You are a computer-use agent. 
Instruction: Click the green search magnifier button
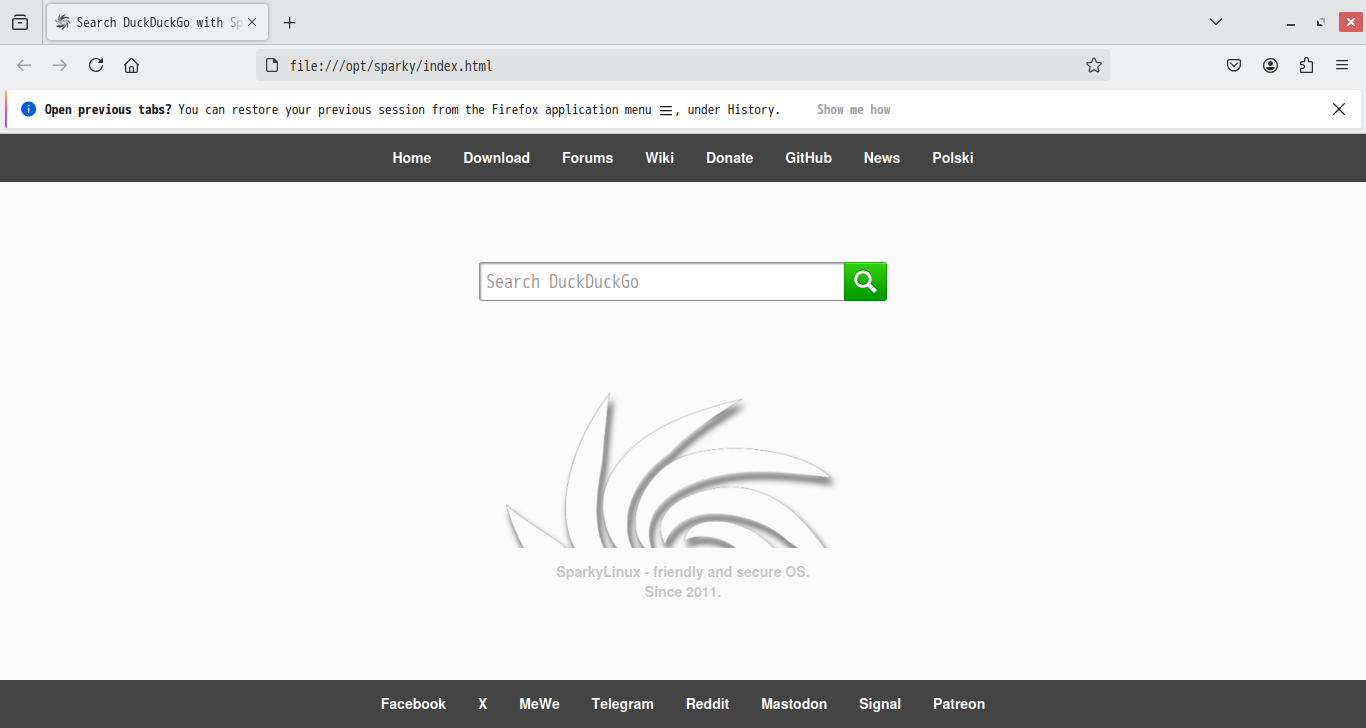866,282
